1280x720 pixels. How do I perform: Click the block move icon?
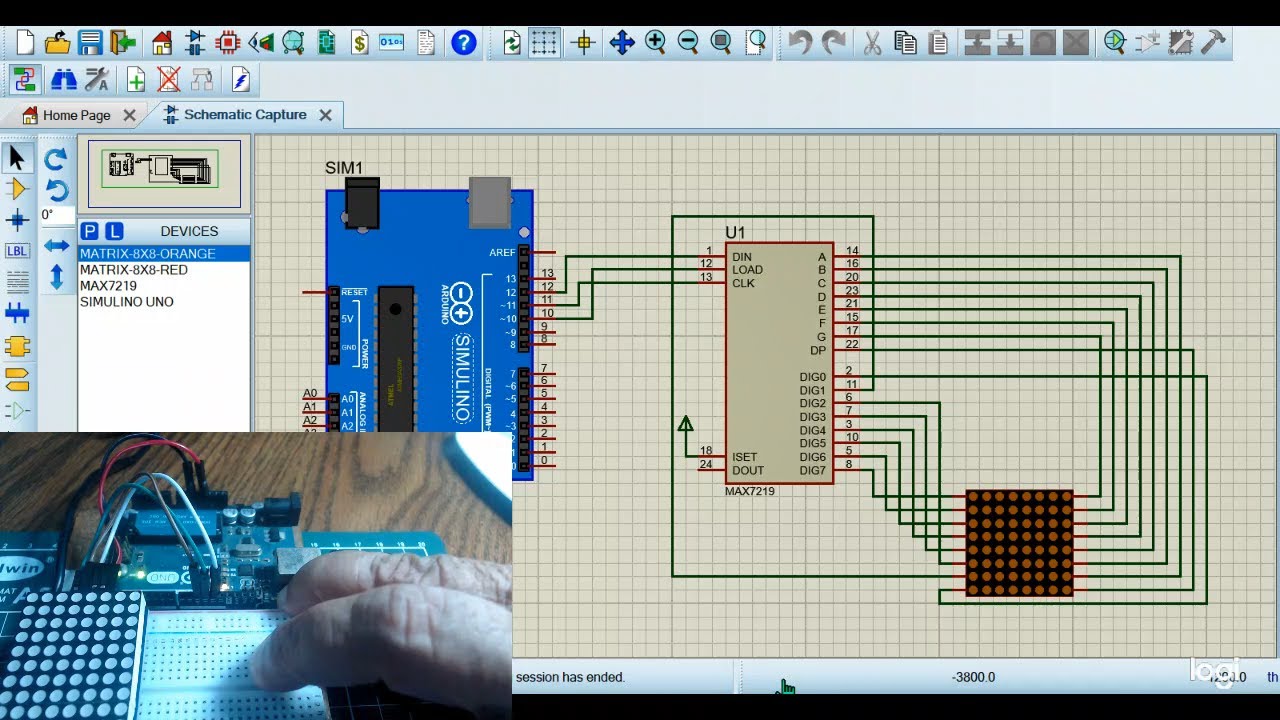point(1010,43)
